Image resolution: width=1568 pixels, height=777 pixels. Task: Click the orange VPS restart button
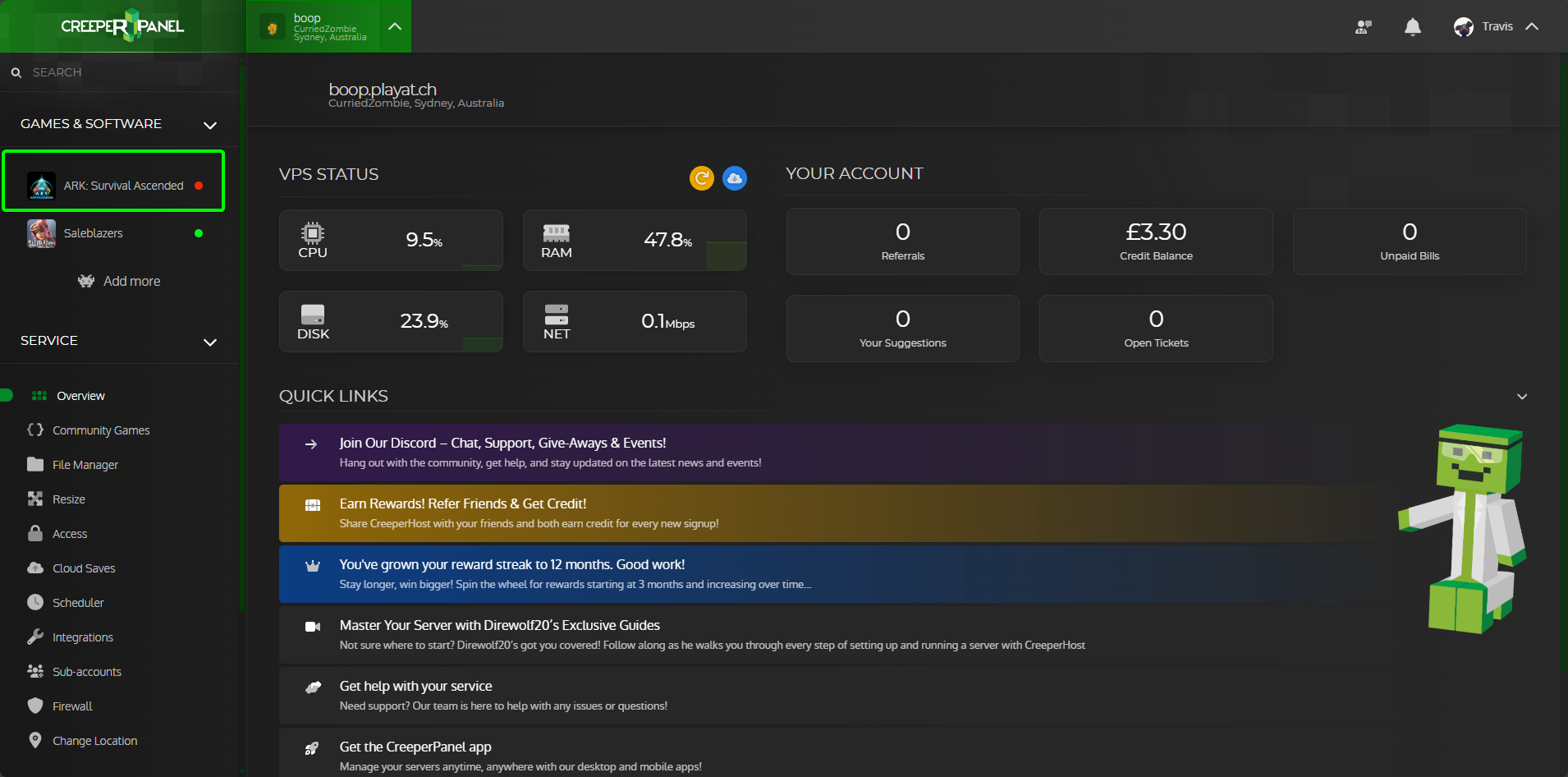702,177
